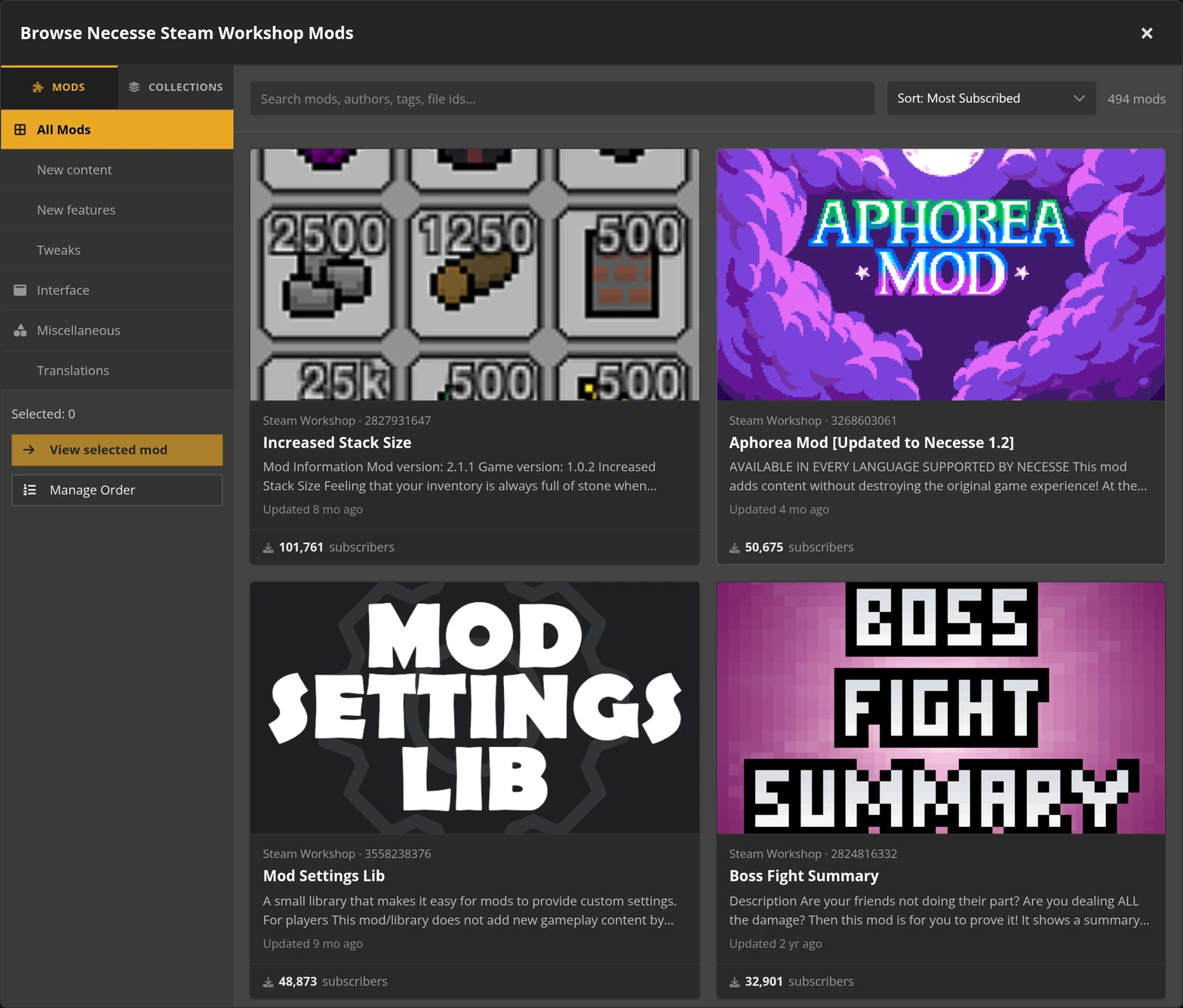Screen dimensions: 1183x1008
Task: Open the Interface category
Action: 117,290
